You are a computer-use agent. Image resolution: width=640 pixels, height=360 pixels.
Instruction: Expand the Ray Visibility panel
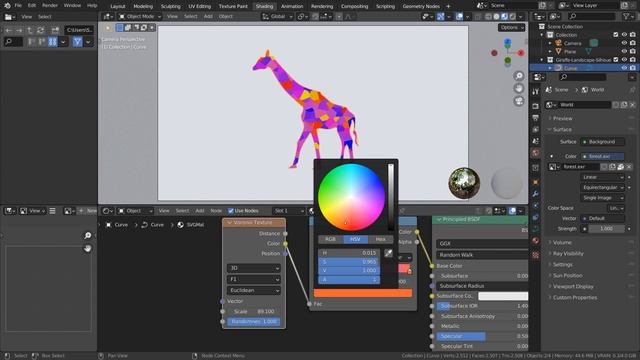pos(568,253)
